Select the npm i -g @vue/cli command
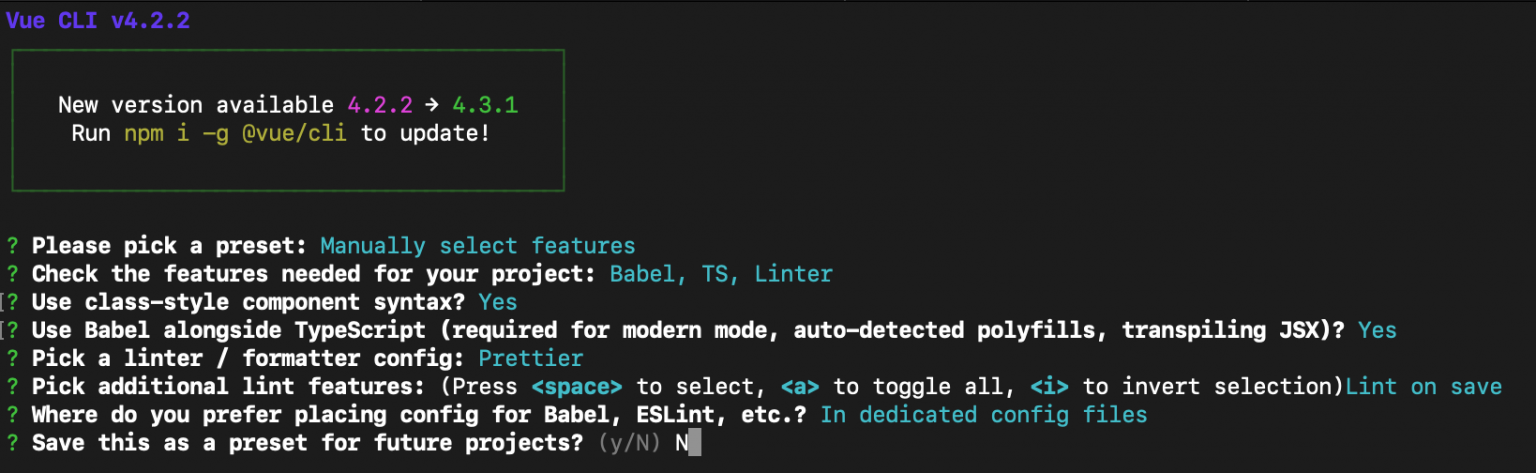This screenshot has width=1536, height=473. (236, 133)
